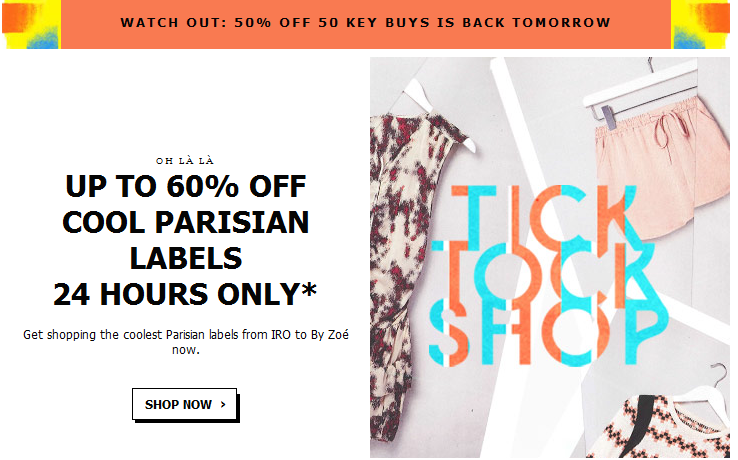Click the LABELS headline line
Viewport: 738px width, 460px height.
(x=186, y=258)
